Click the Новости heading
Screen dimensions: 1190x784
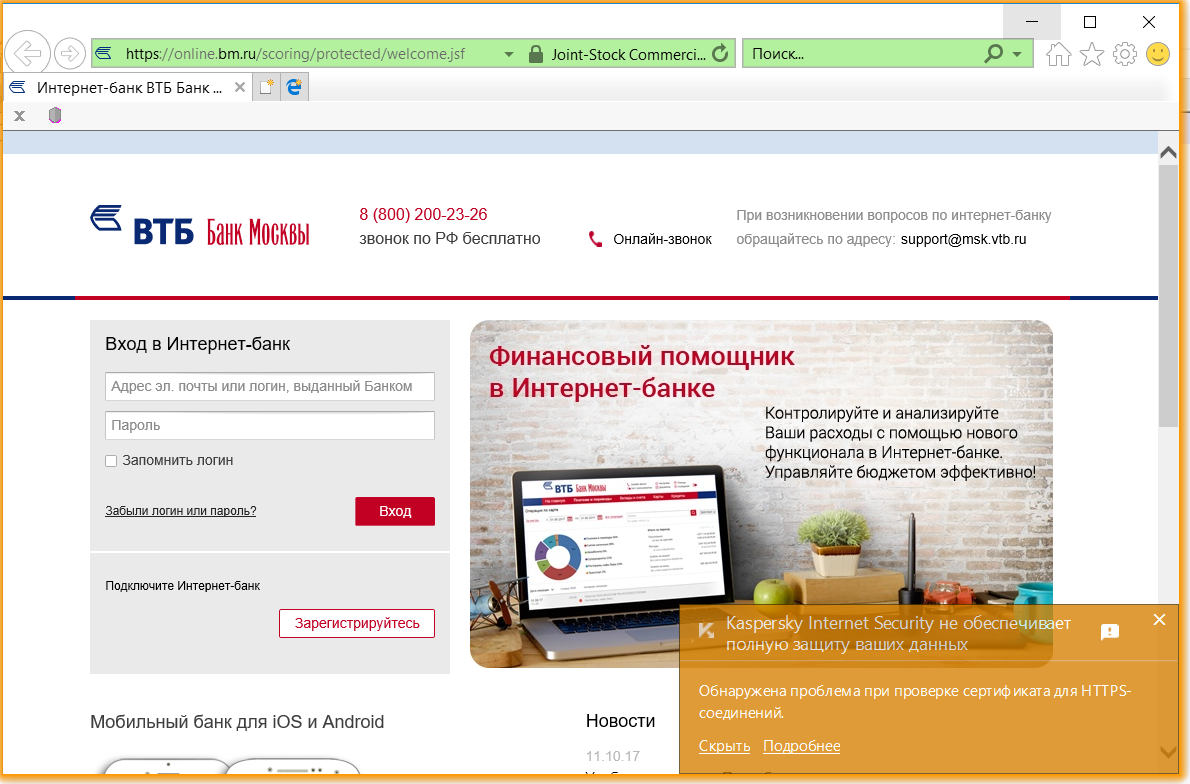pos(620,721)
